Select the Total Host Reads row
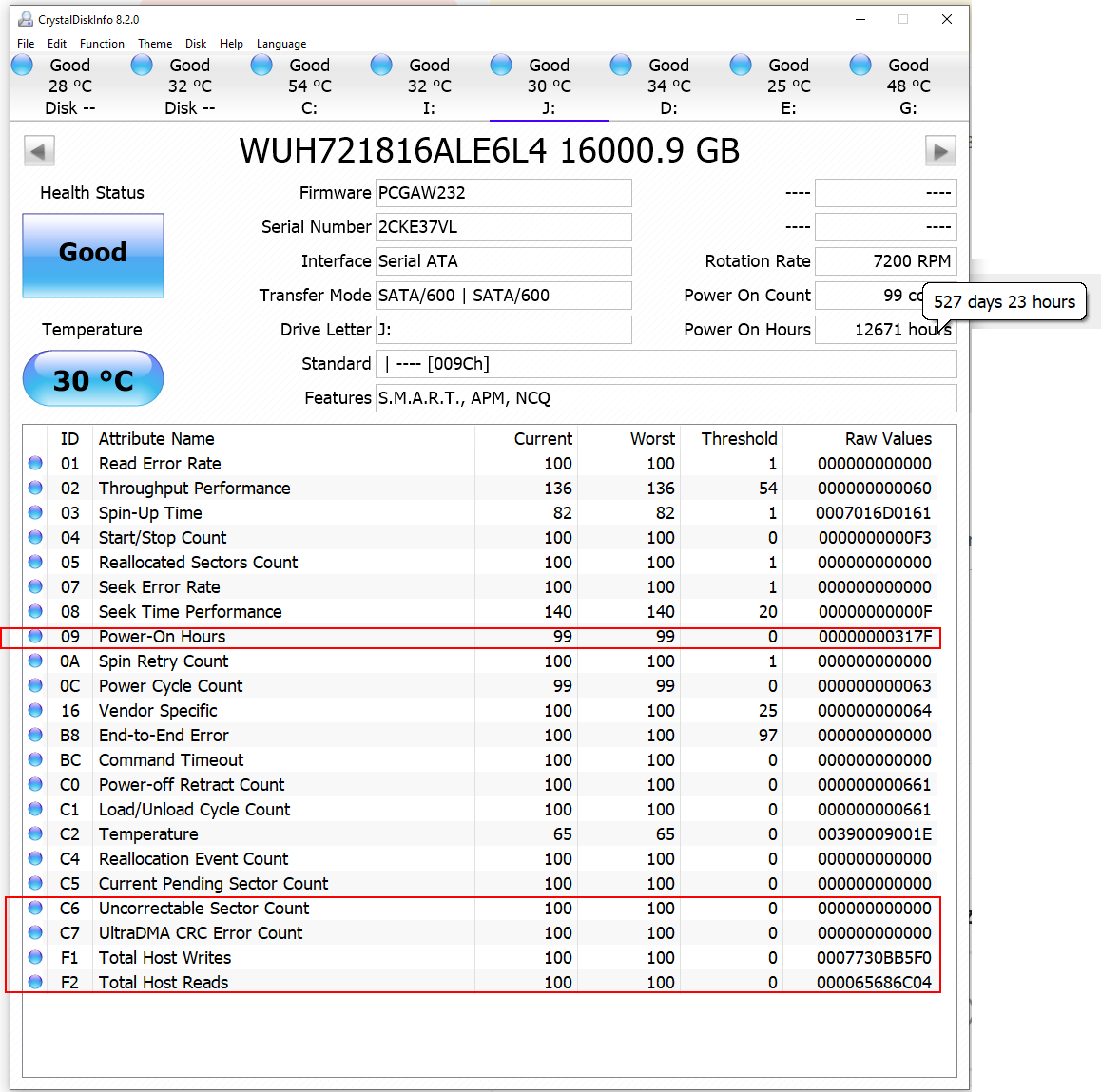Viewport: 1101px width, 1092px height. coord(480,982)
